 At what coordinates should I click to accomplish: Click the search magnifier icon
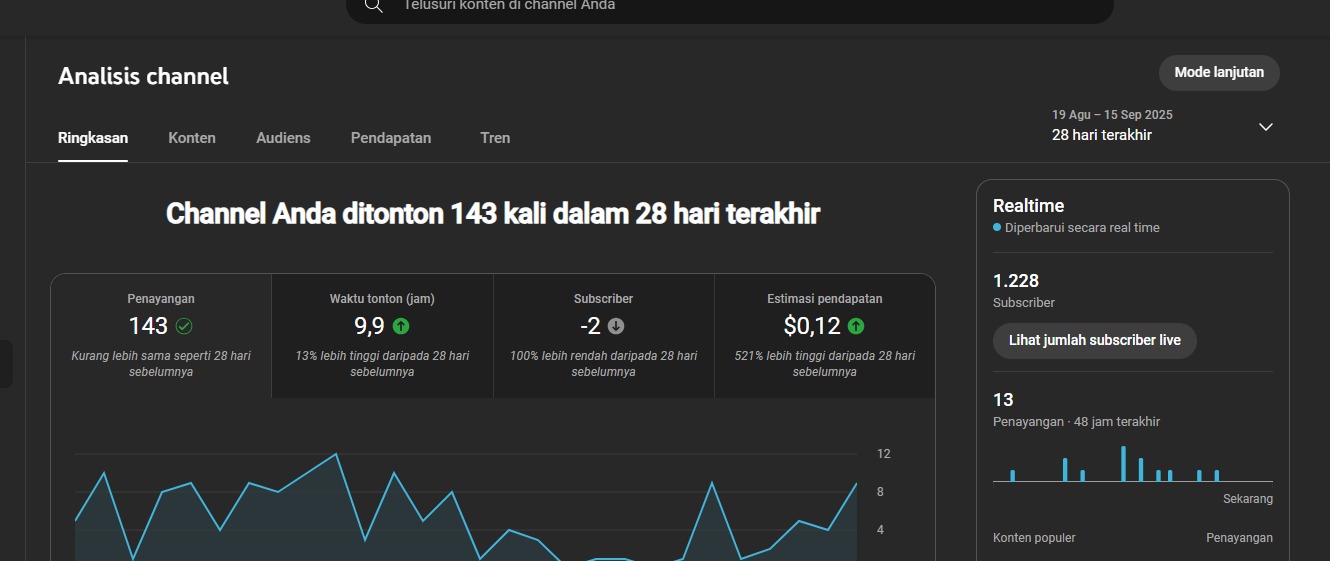pos(373,6)
